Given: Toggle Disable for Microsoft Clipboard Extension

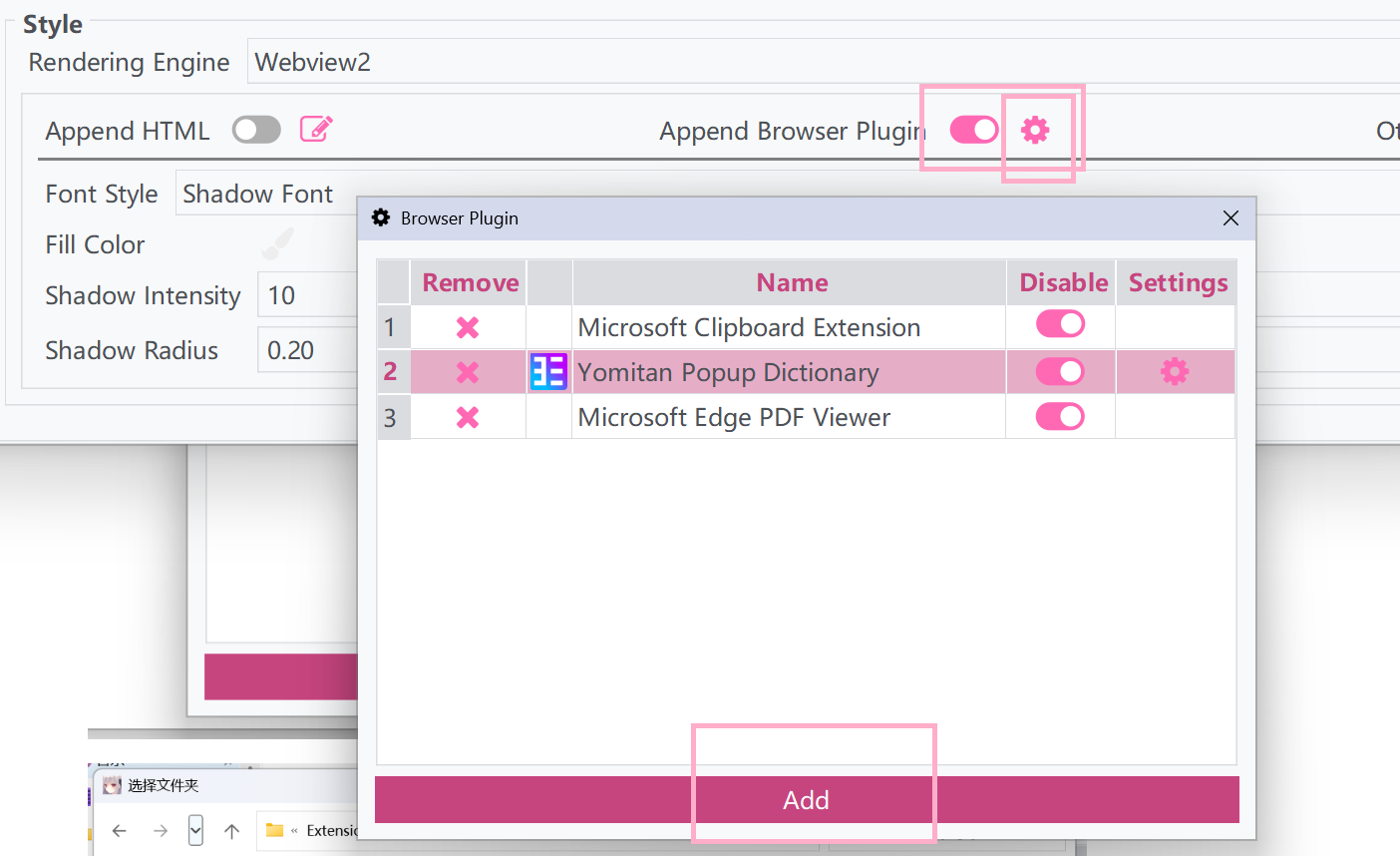Looking at the screenshot, I should 1060,323.
